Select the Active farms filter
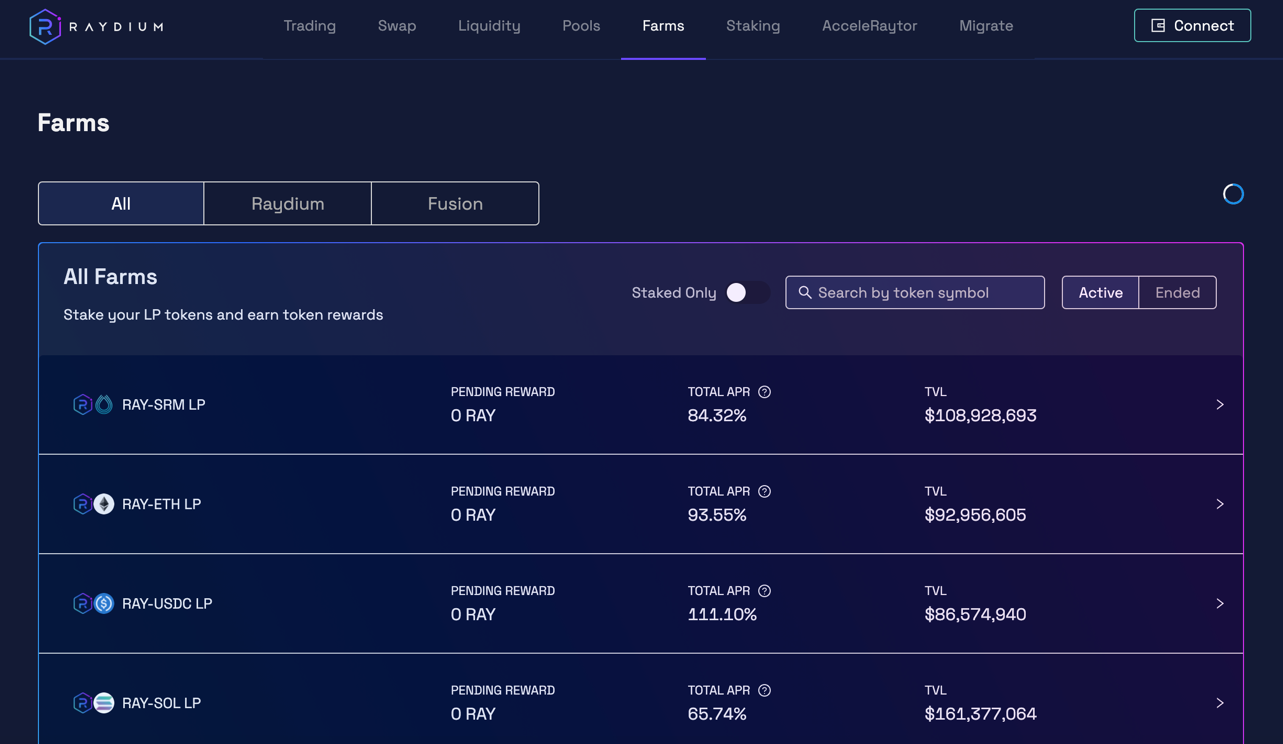 click(1100, 292)
